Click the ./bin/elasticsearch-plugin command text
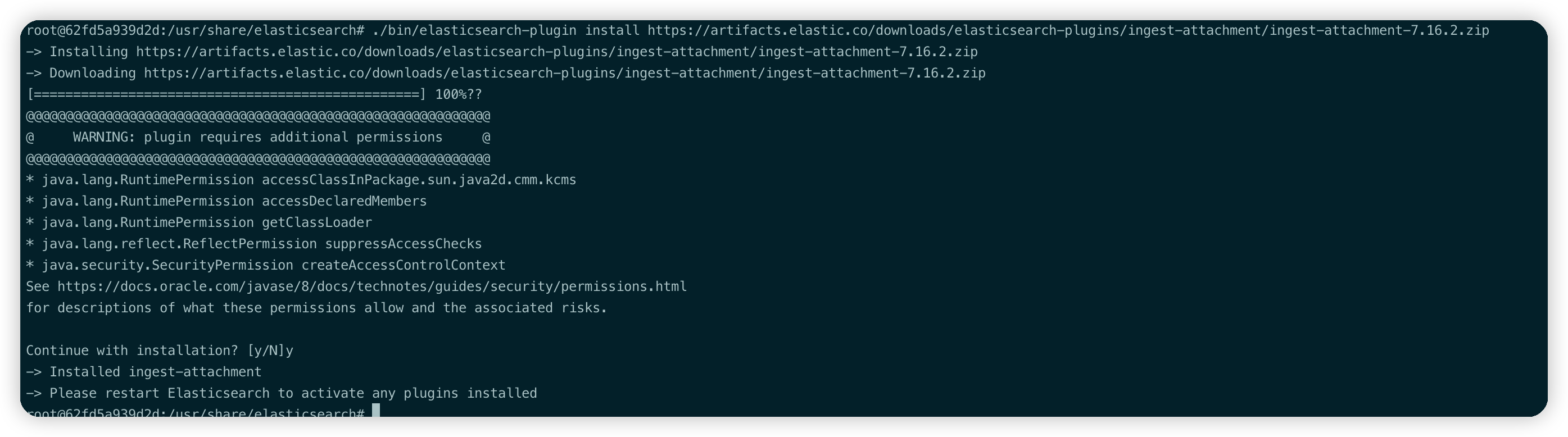This screenshot has height=437, width=1568. pyautogui.click(x=474, y=30)
